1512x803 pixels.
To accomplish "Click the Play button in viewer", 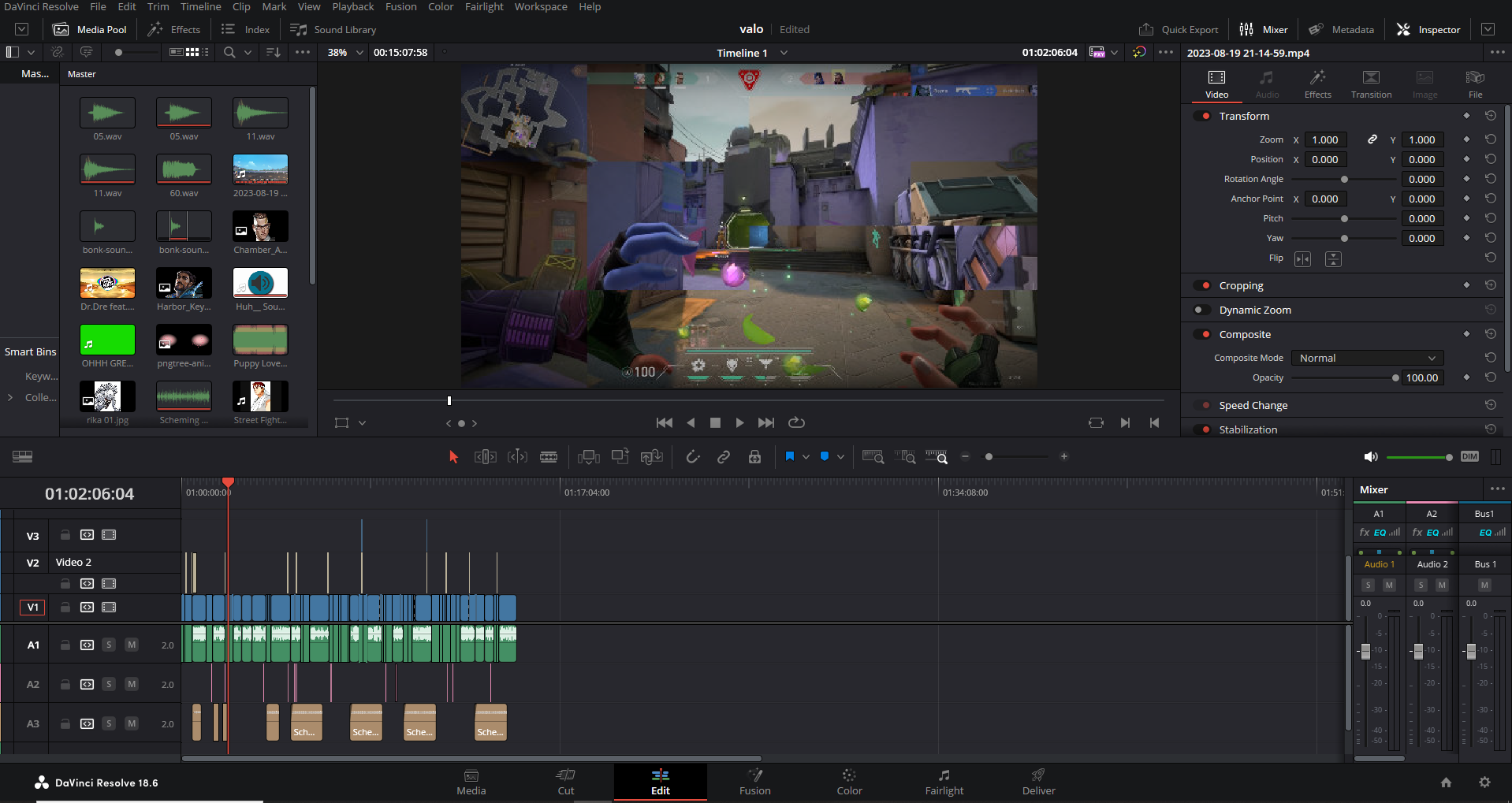I will point(739,423).
